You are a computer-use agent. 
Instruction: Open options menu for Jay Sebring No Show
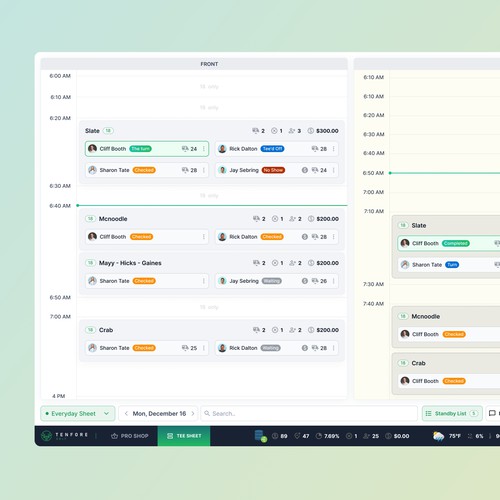(333, 170)
